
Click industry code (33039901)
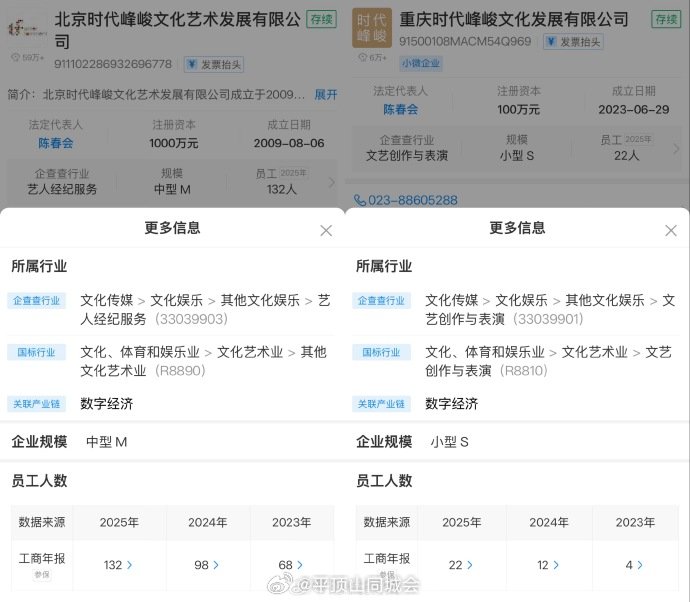[x=548, y=319]
